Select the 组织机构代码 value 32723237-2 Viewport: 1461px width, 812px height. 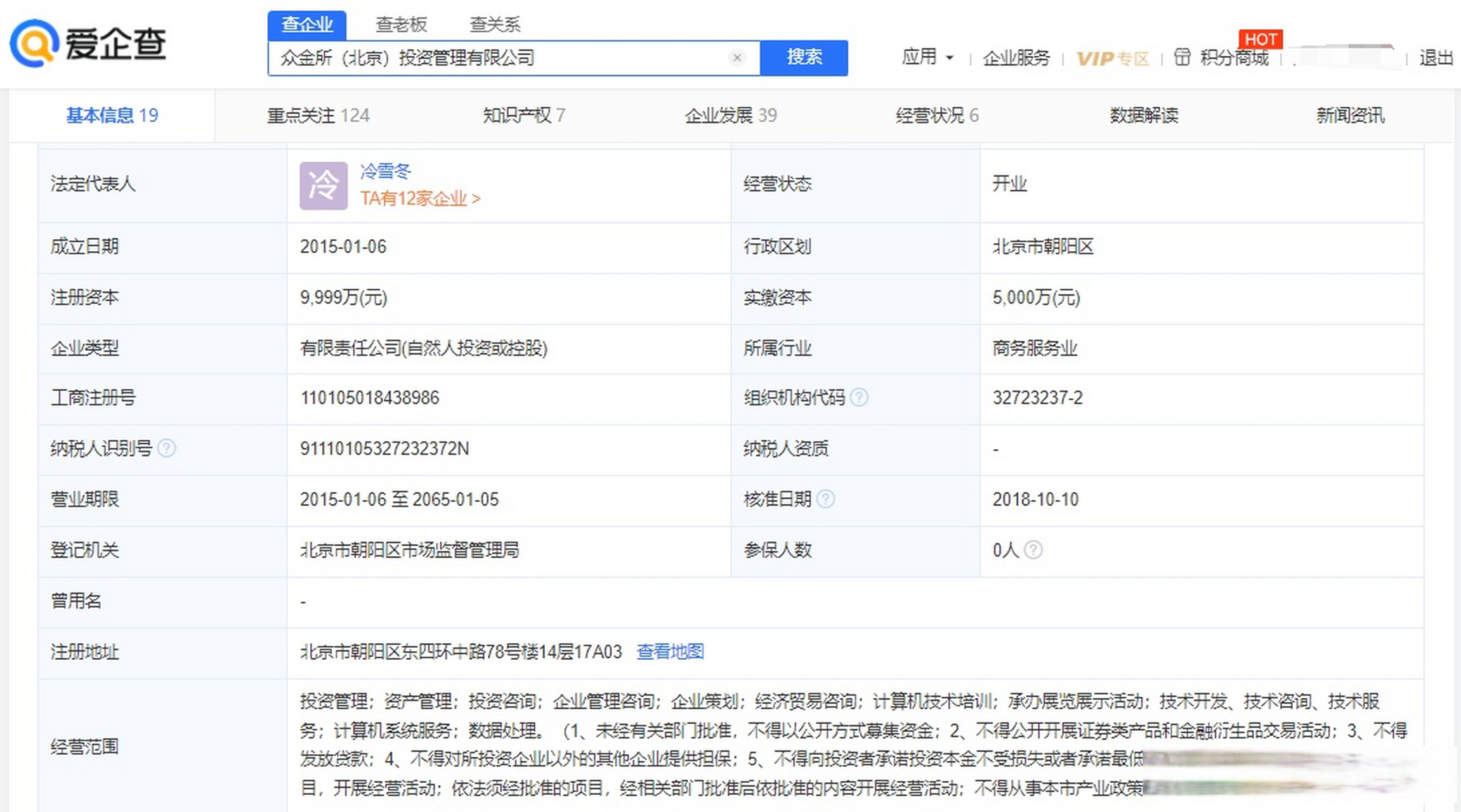1037,398
